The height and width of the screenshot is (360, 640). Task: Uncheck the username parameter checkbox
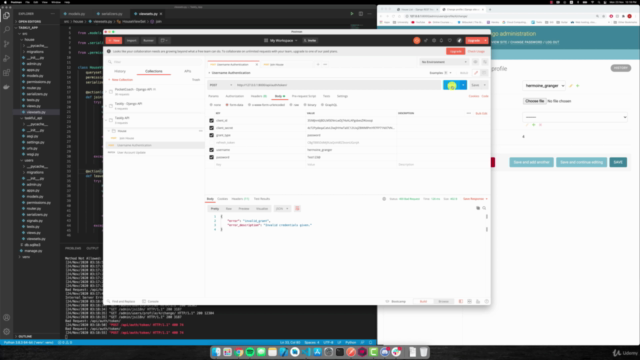coord(211,150)
